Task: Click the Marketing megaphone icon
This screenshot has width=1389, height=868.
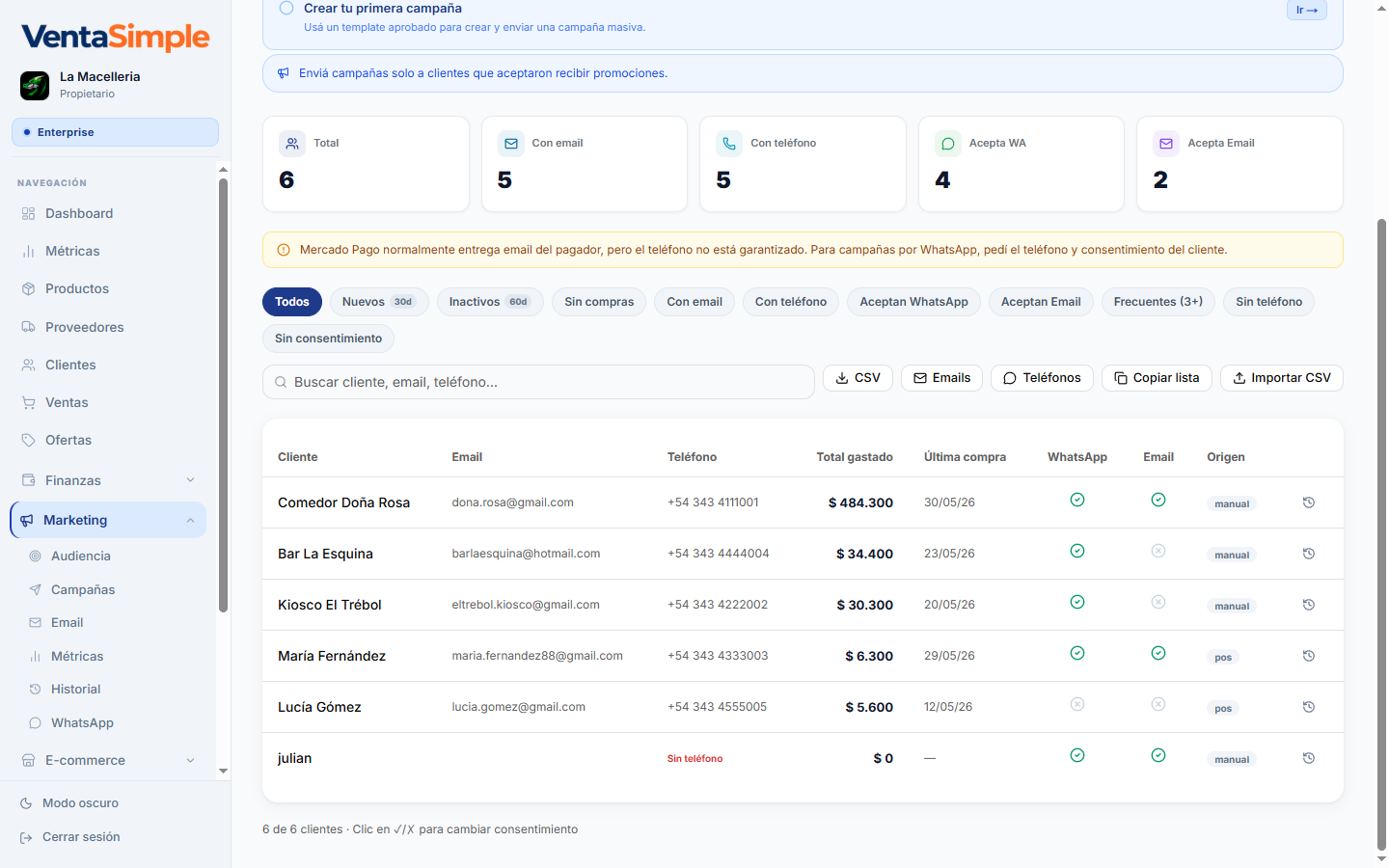Action: click(27, 521)
